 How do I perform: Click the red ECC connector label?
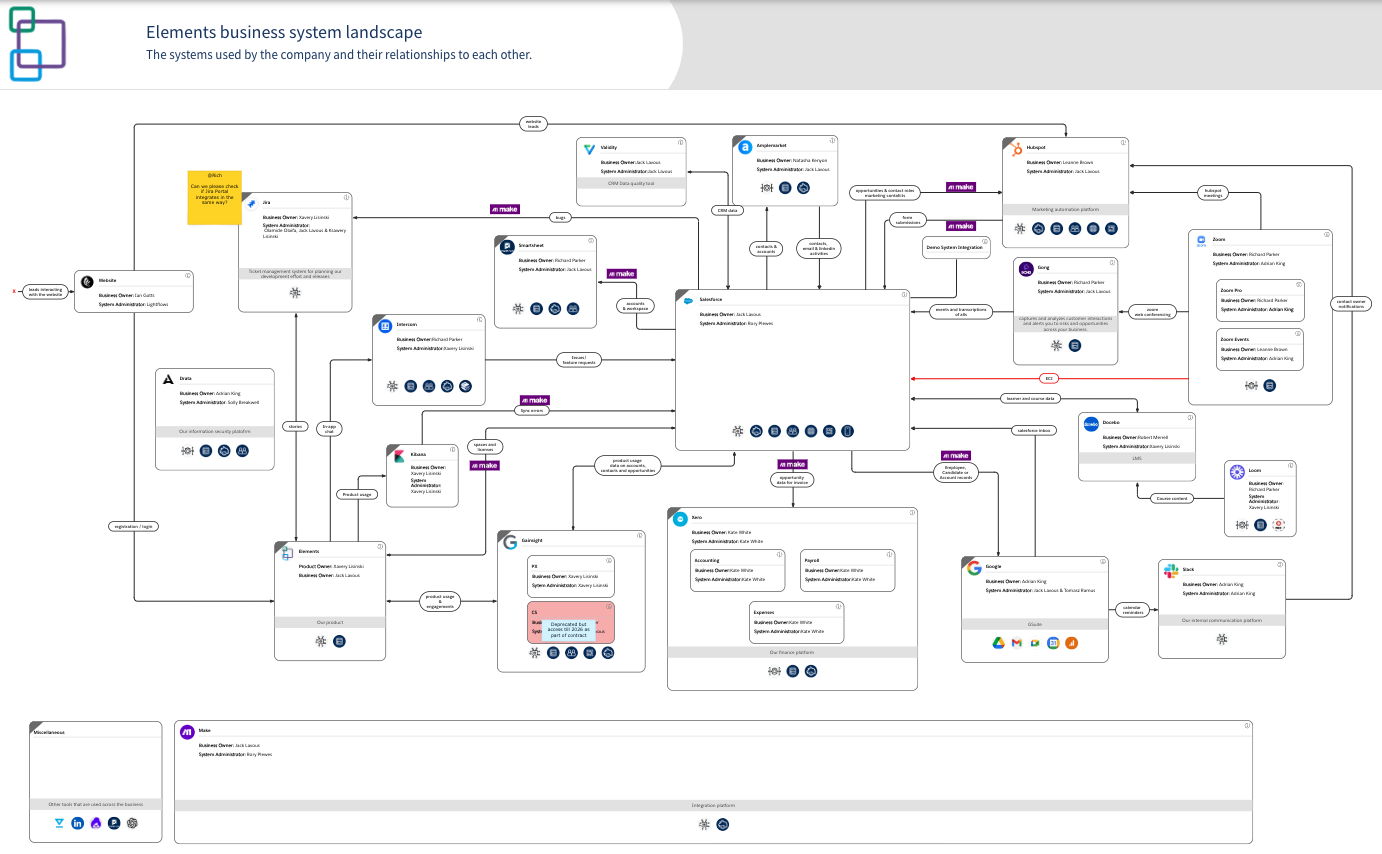(x=1049, y=379)
